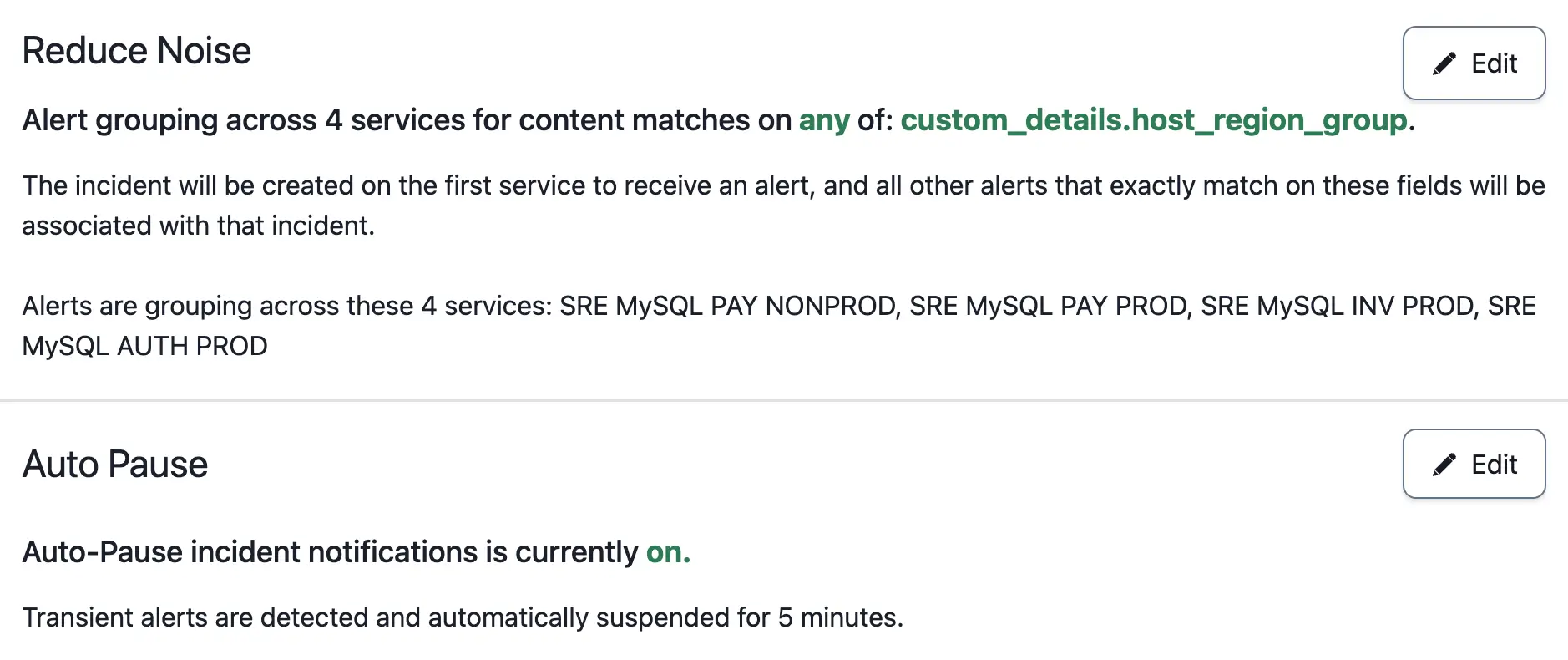The image size is (1568, 660).
Task: Click 'associated with that incident.' text line
Action: 198,226
